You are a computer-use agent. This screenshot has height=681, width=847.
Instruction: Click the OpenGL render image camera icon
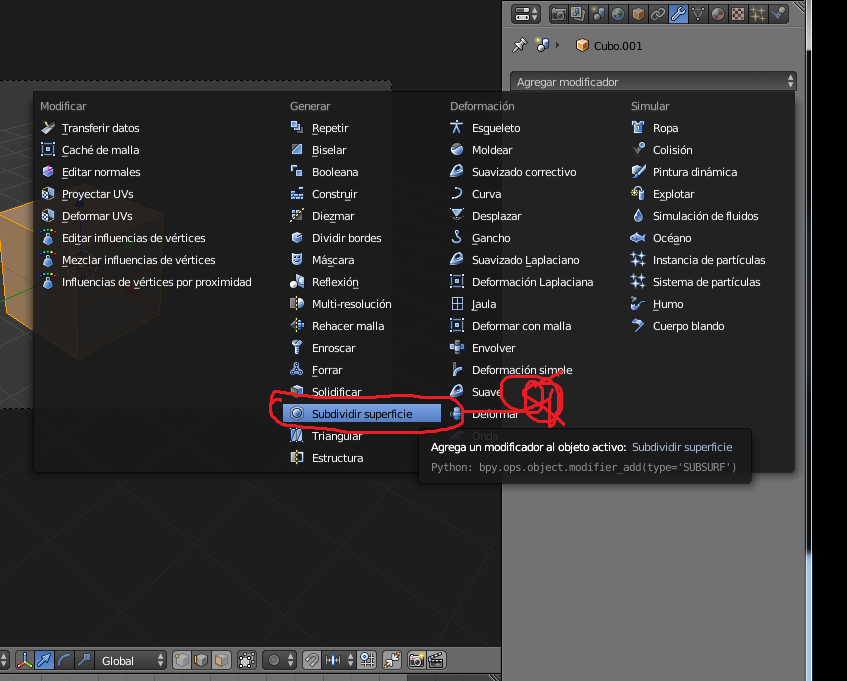click(x=416, y=660)
